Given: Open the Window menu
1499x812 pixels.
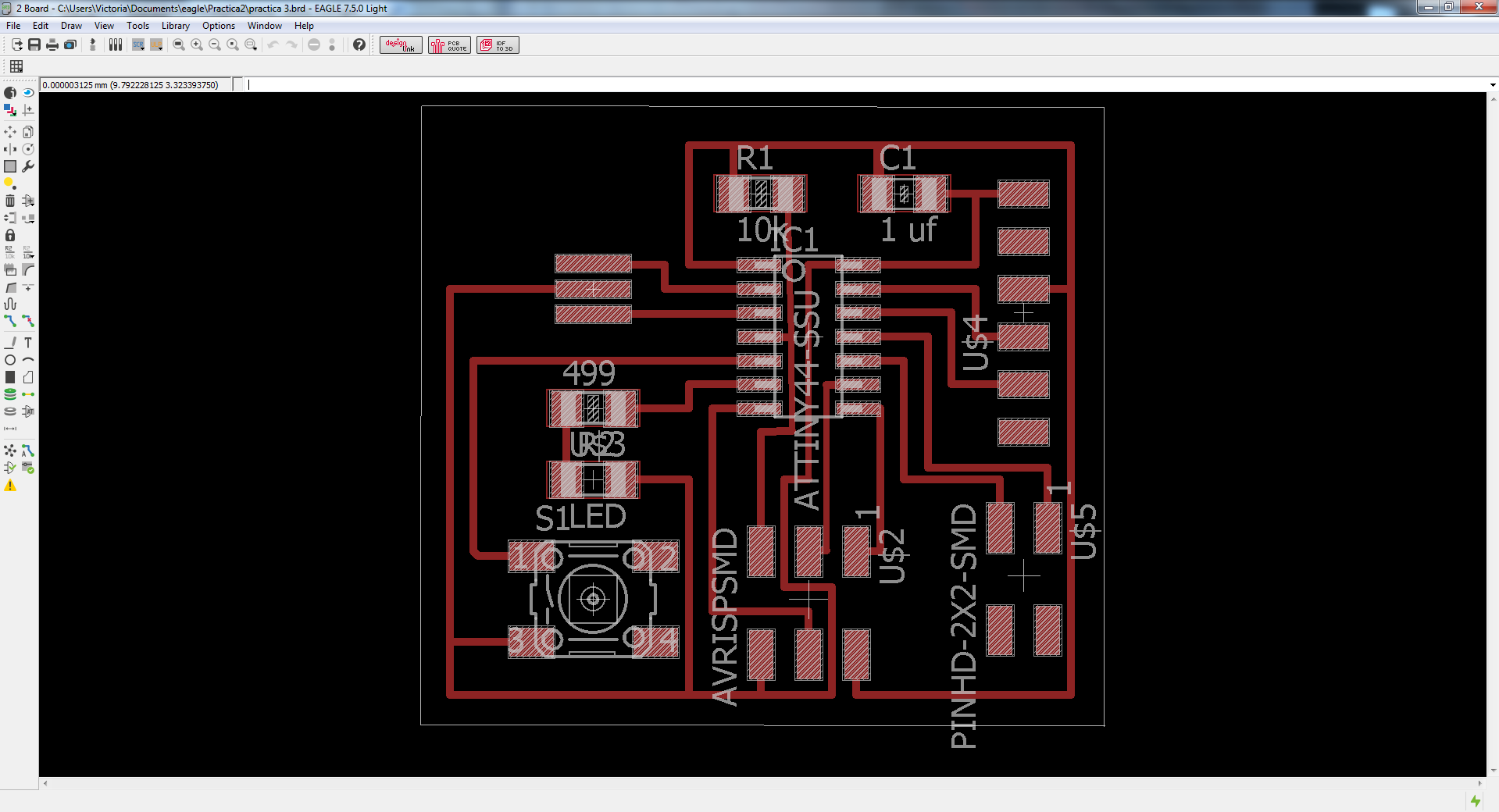Looking at the screenshot, I should pyautogui.click(x=265, y=26).
